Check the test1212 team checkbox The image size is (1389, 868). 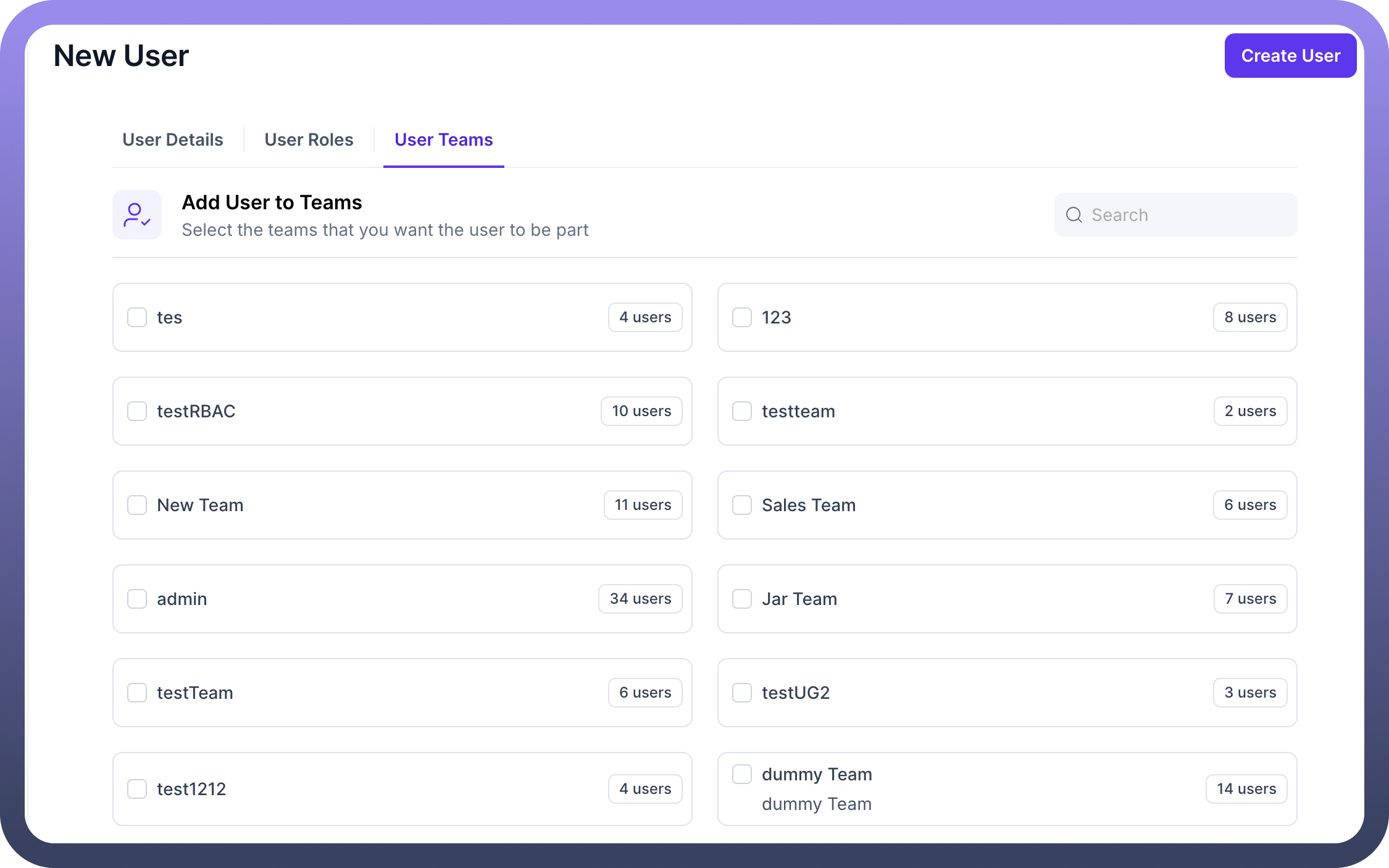click(137, 789)
